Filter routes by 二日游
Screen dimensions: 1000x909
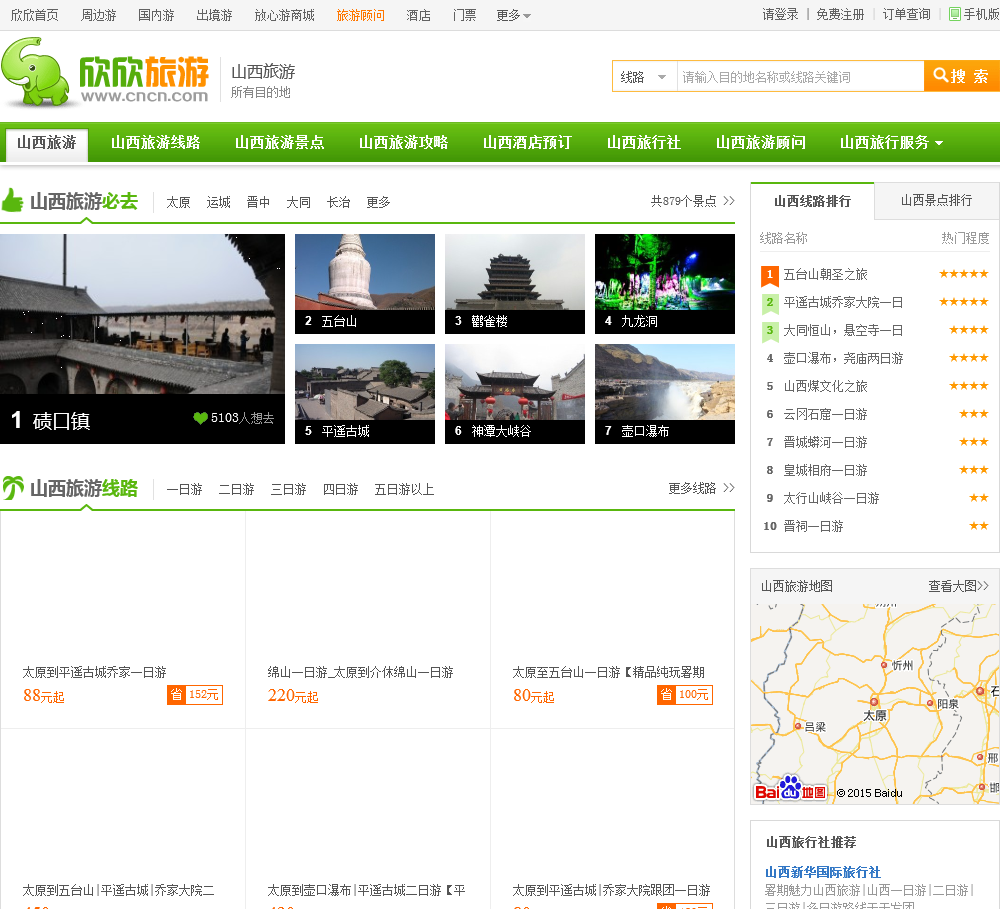pos(236,489)
